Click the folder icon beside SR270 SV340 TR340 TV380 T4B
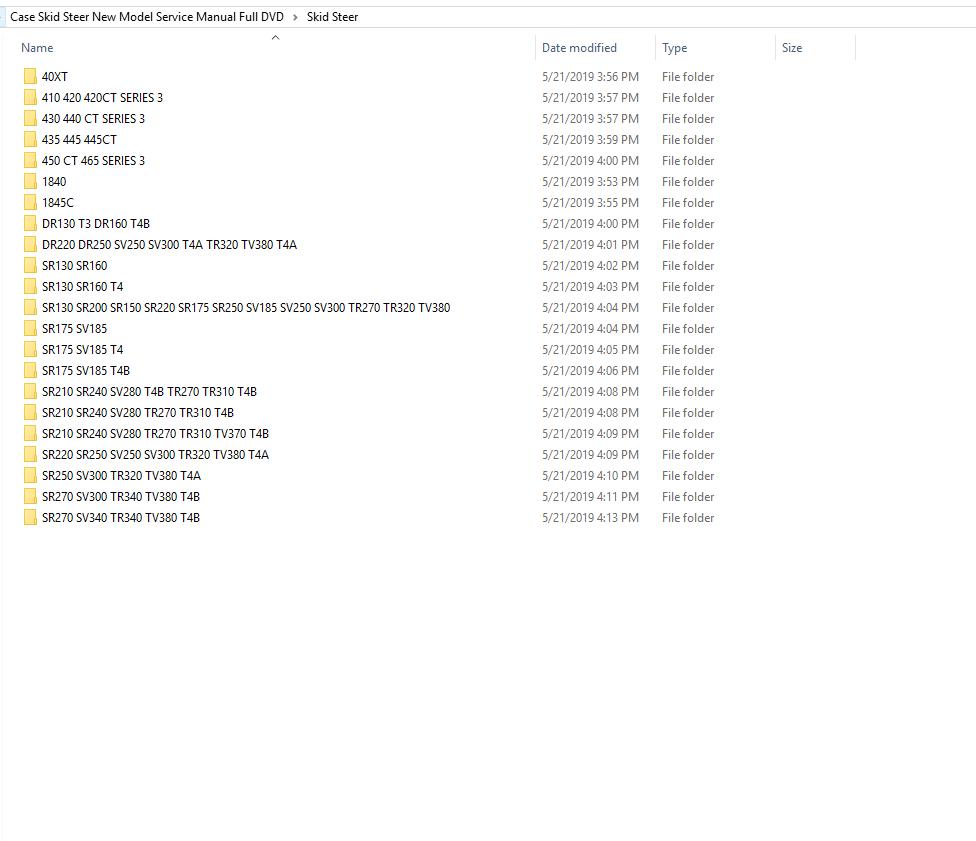This screenshot has width=976, height=841. tap(30, 517)
